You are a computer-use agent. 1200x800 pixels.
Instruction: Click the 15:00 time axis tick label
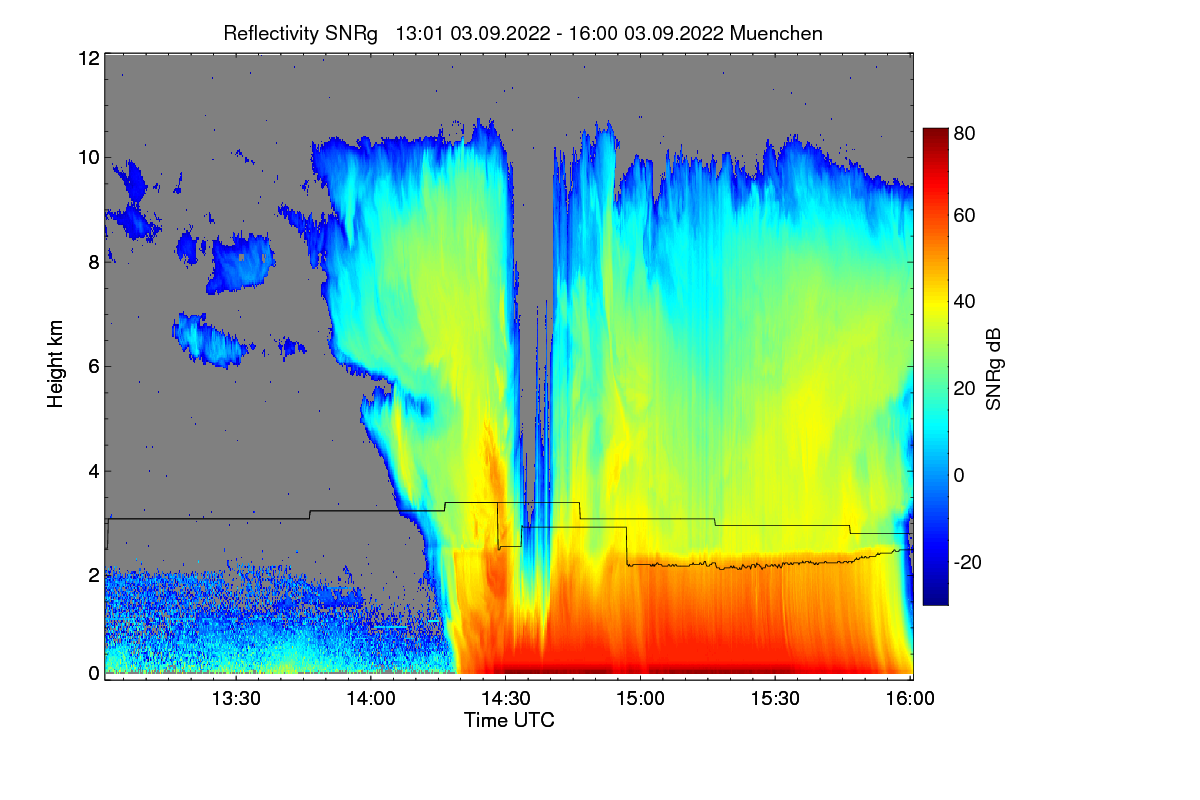(x=640, y=699)
